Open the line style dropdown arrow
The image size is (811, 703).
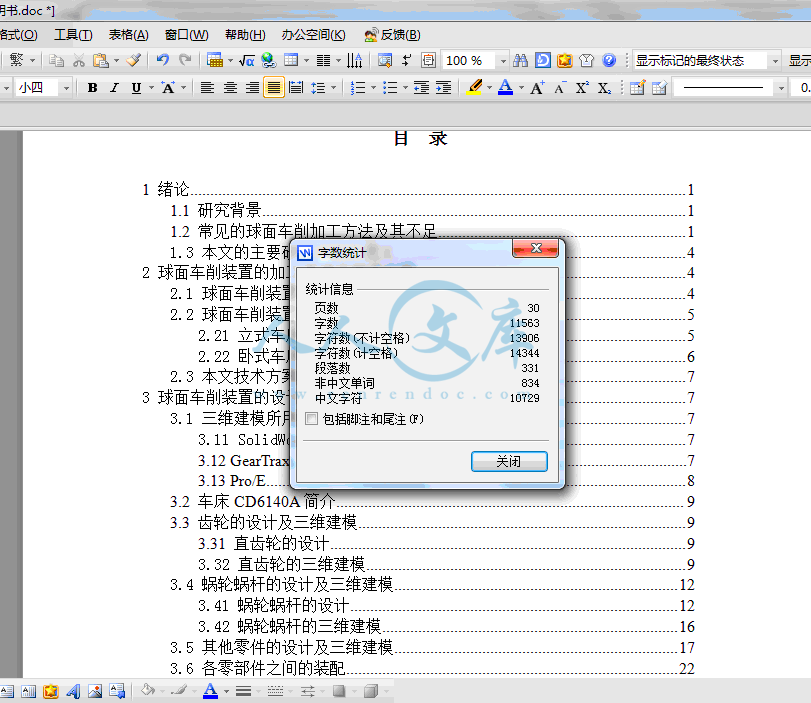(781, 88)
